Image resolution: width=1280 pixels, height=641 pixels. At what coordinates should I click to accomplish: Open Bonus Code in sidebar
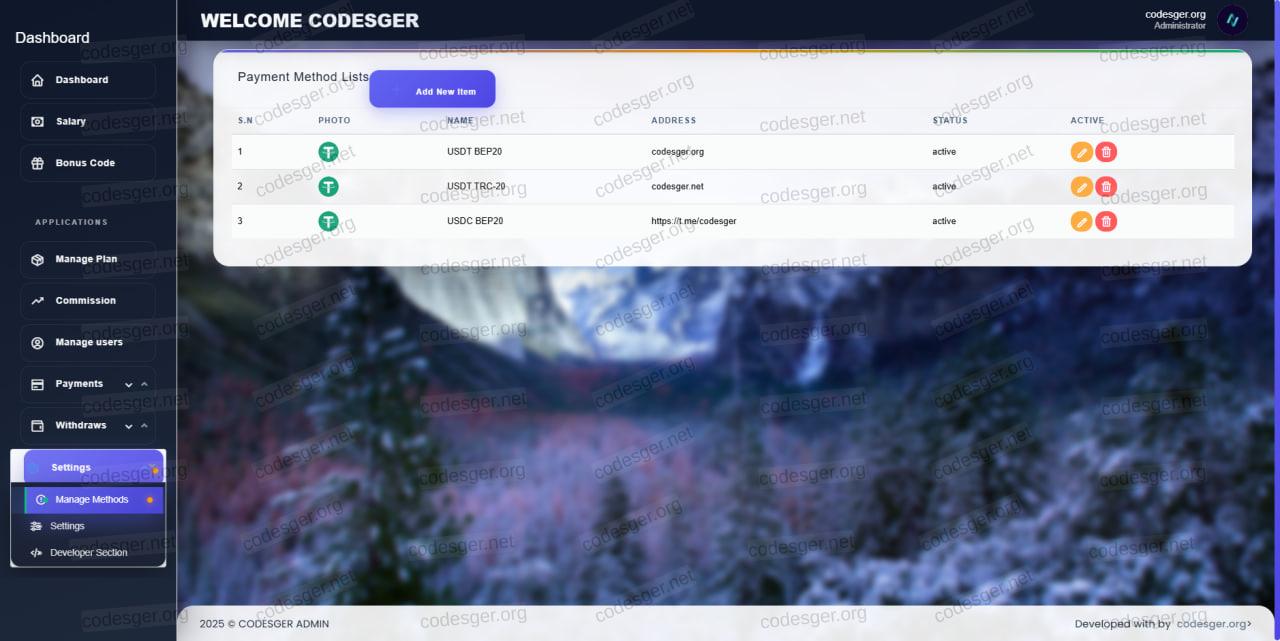[x=88, y=163]
